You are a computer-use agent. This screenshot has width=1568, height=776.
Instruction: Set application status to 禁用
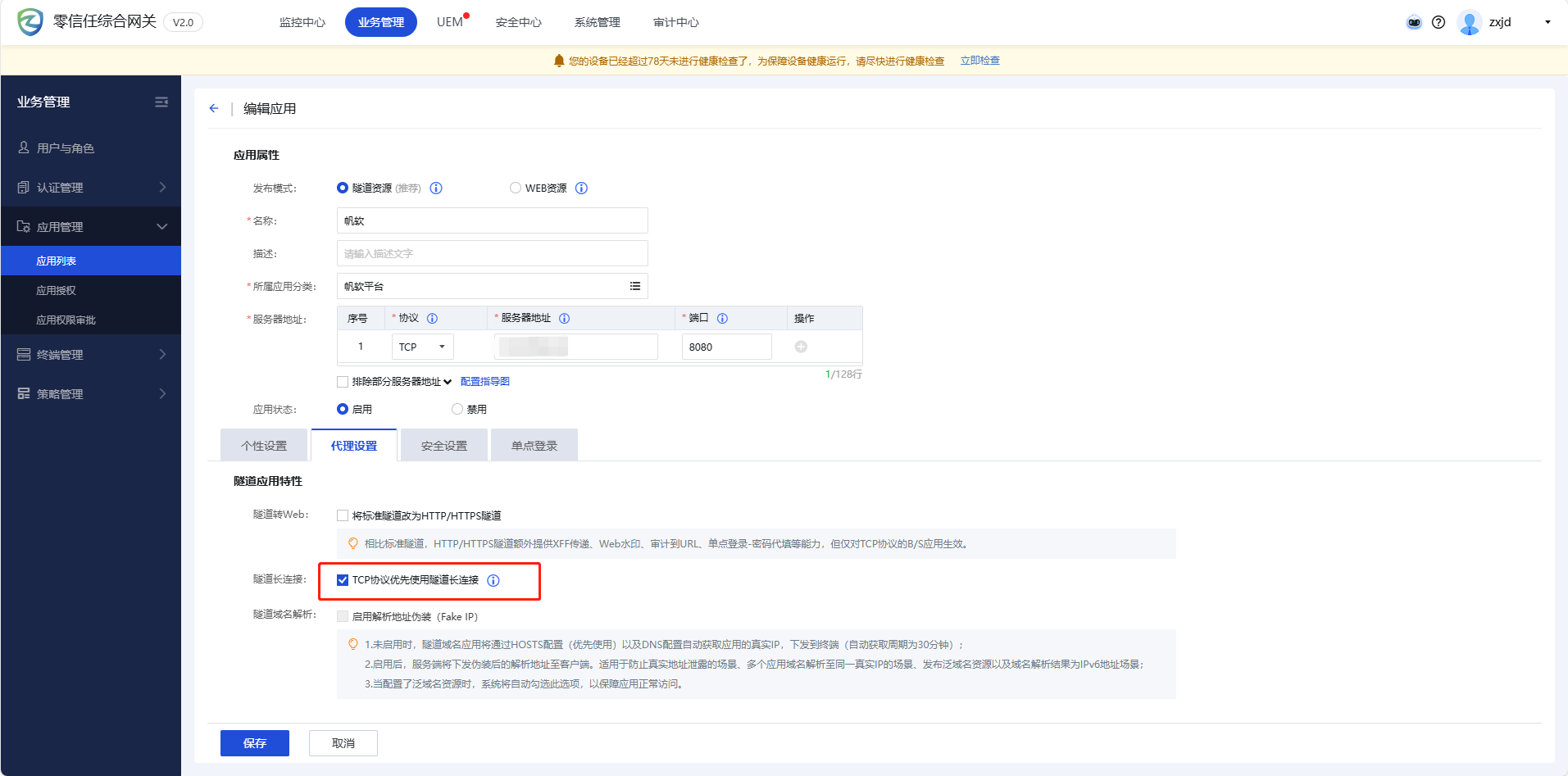pos(457,409)
